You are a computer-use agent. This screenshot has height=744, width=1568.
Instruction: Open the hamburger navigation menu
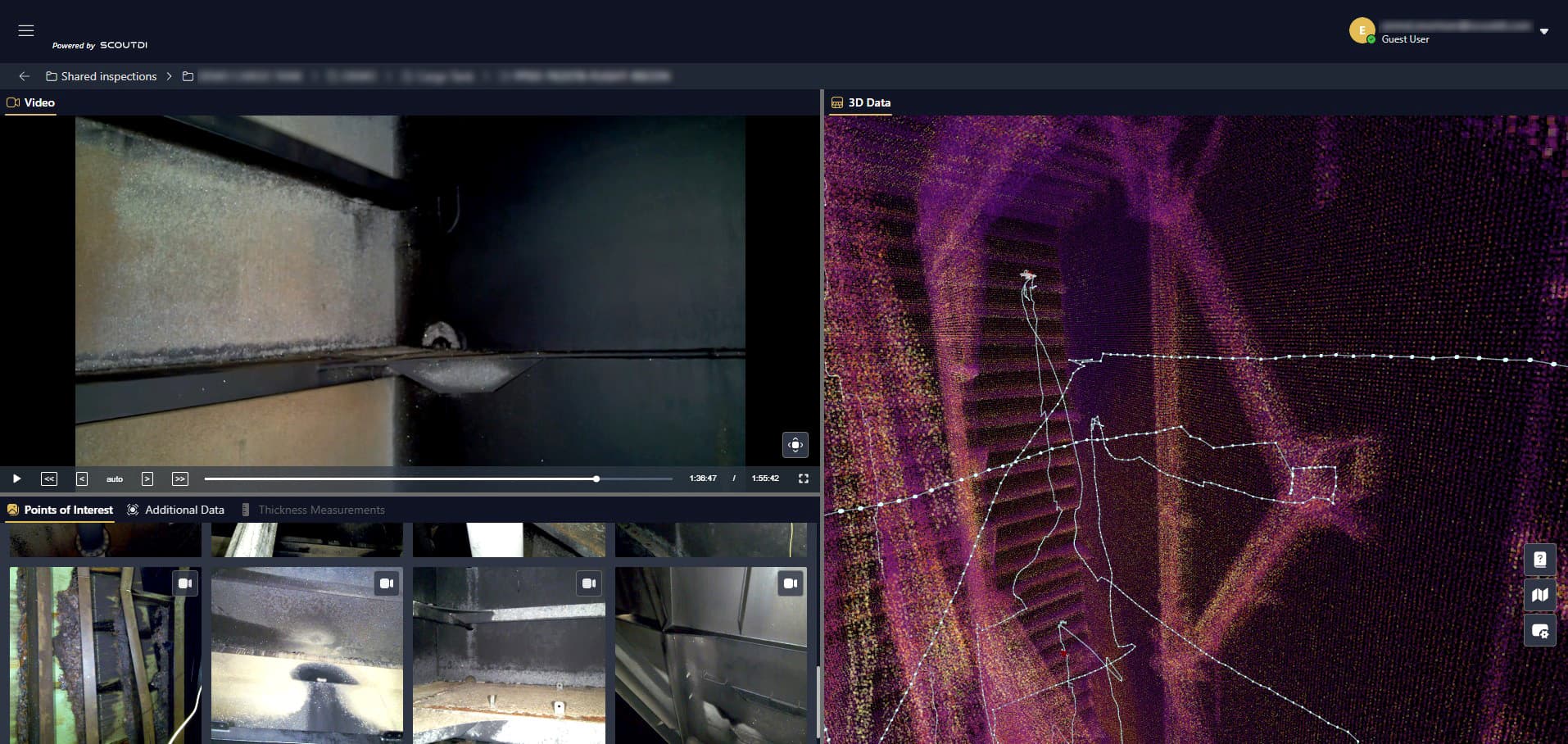(26, 30)
